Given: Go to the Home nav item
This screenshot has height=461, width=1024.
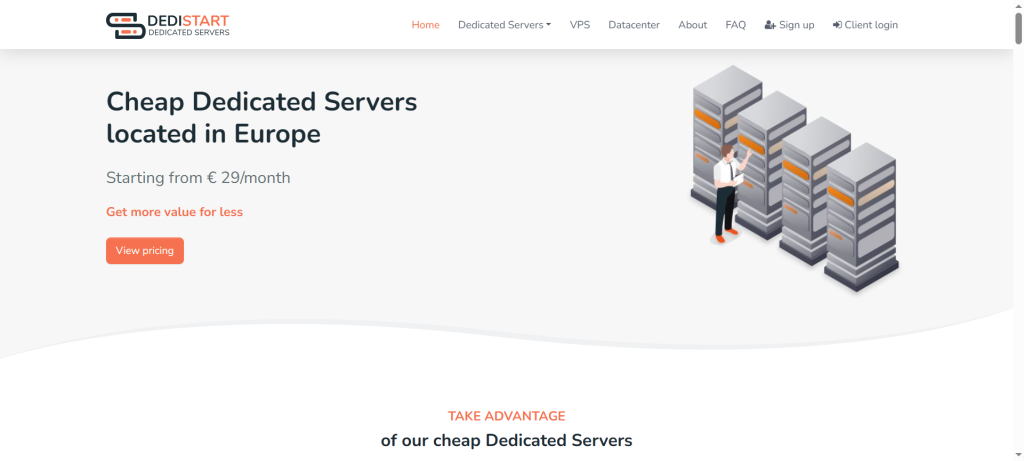Looking at the screenshot, I should click(425, 25).
